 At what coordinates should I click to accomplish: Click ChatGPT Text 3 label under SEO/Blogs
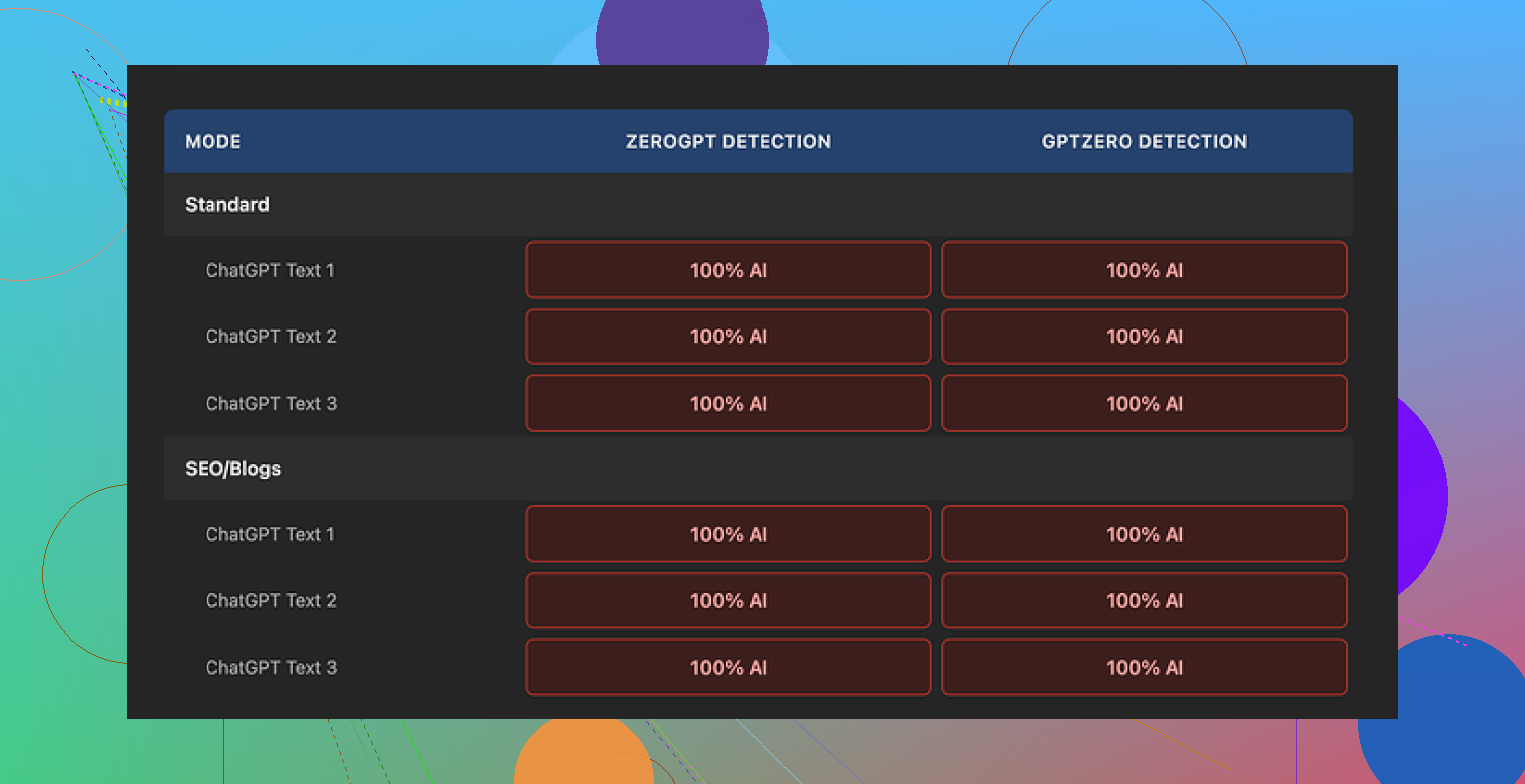tap(271, 667)
